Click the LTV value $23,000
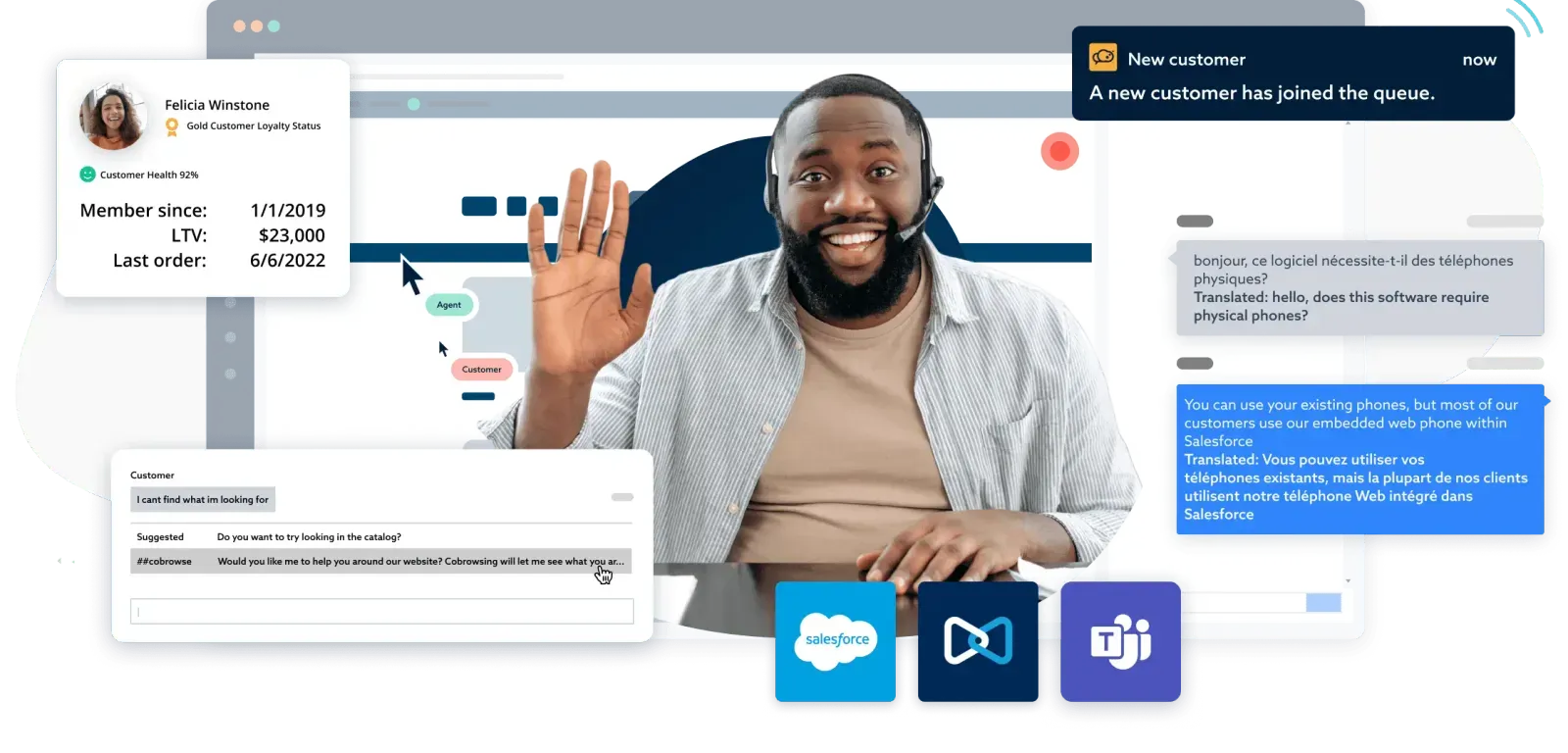The width and height of the screenshot is (1568, 753). 292,235
